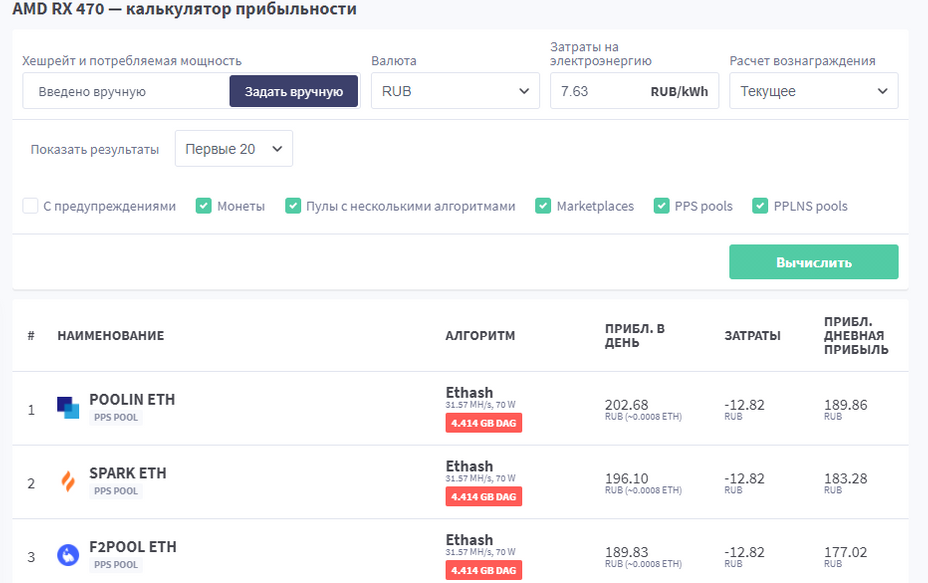Uncheck the 'Монеты' checkbox
Screen dimensions: 928x583
tap(204, 206)
